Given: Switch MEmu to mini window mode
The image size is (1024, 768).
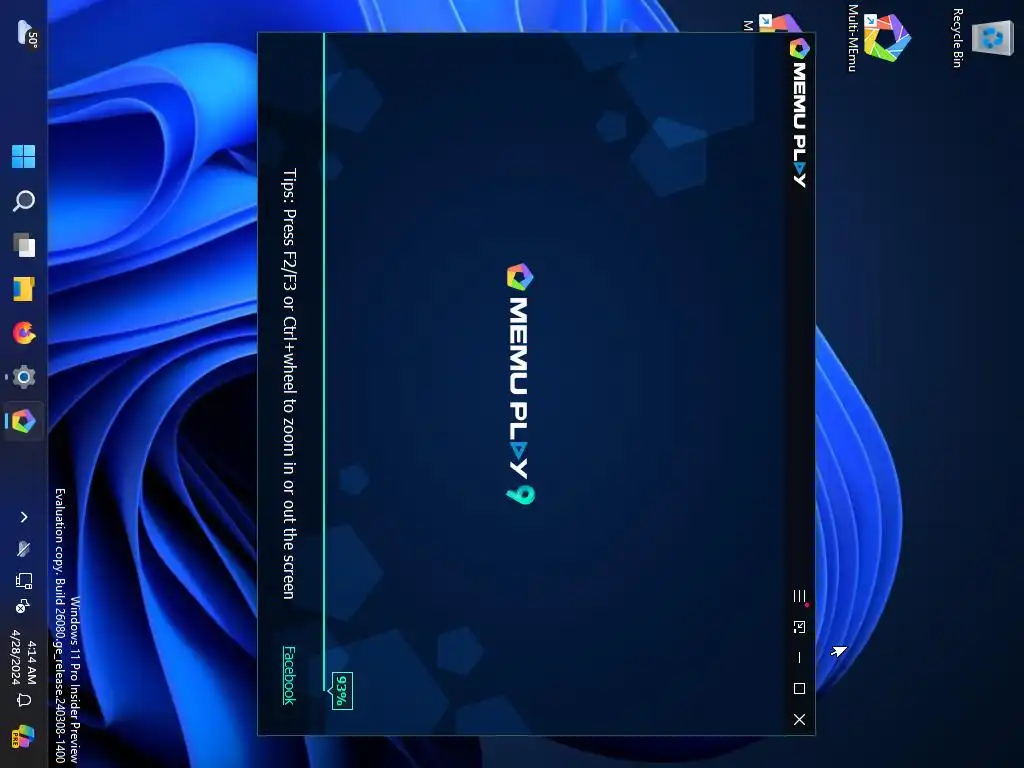Looking at the screenshot, I should click(x=799, y=627).
